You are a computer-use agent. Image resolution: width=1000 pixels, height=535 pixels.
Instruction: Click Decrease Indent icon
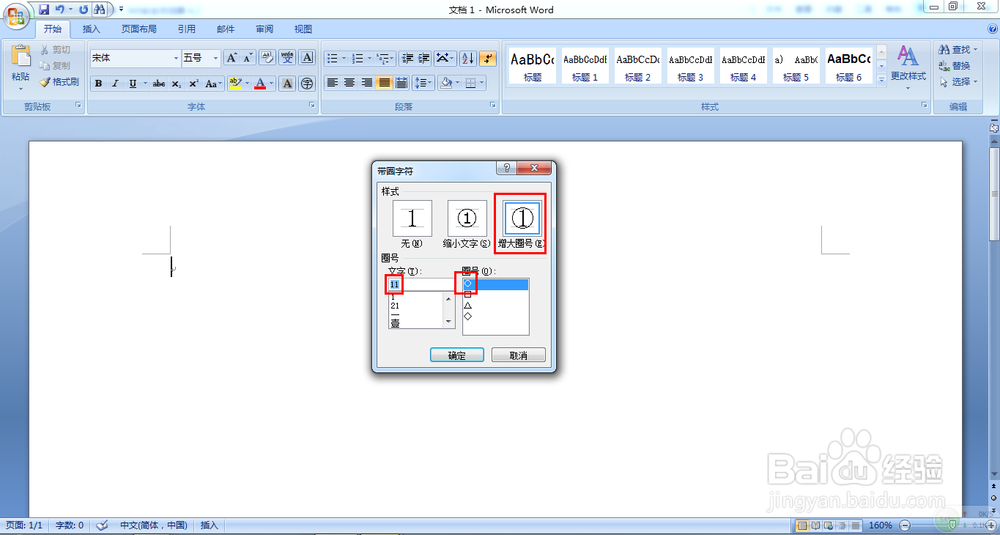(408, 58)
